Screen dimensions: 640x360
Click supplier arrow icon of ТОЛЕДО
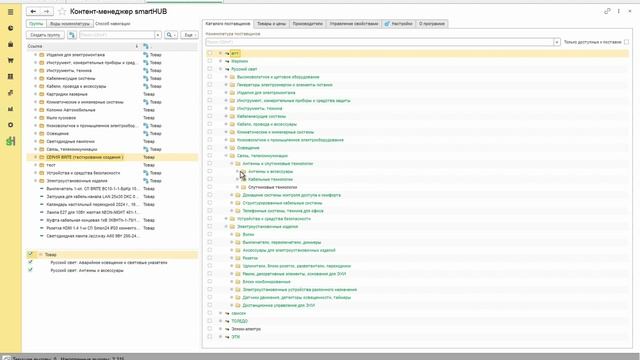tap(227, 321)
